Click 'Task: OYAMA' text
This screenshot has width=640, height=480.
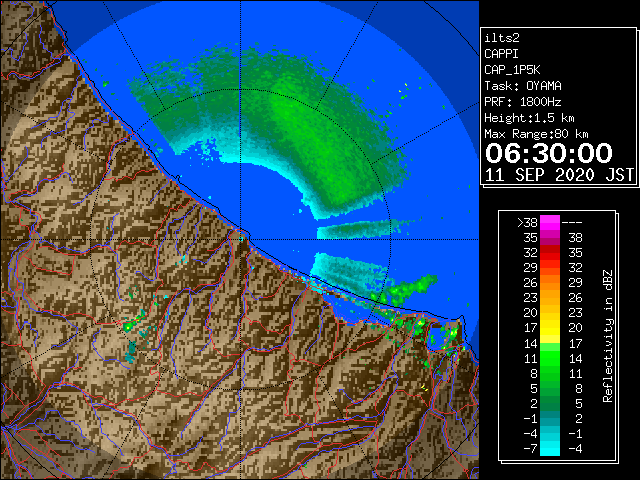[523, 86]
